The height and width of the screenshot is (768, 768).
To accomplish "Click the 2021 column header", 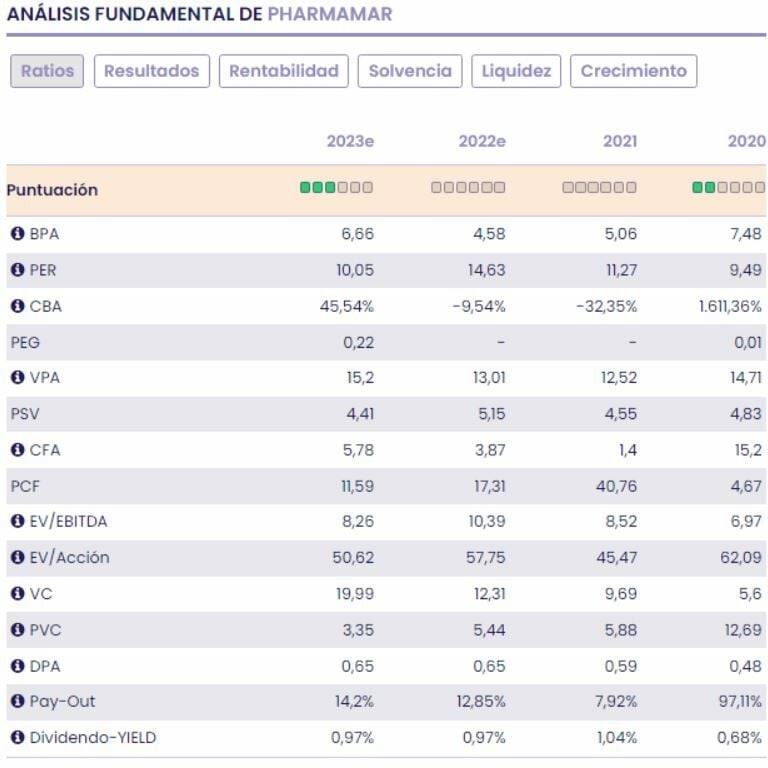I will point(620,141).
